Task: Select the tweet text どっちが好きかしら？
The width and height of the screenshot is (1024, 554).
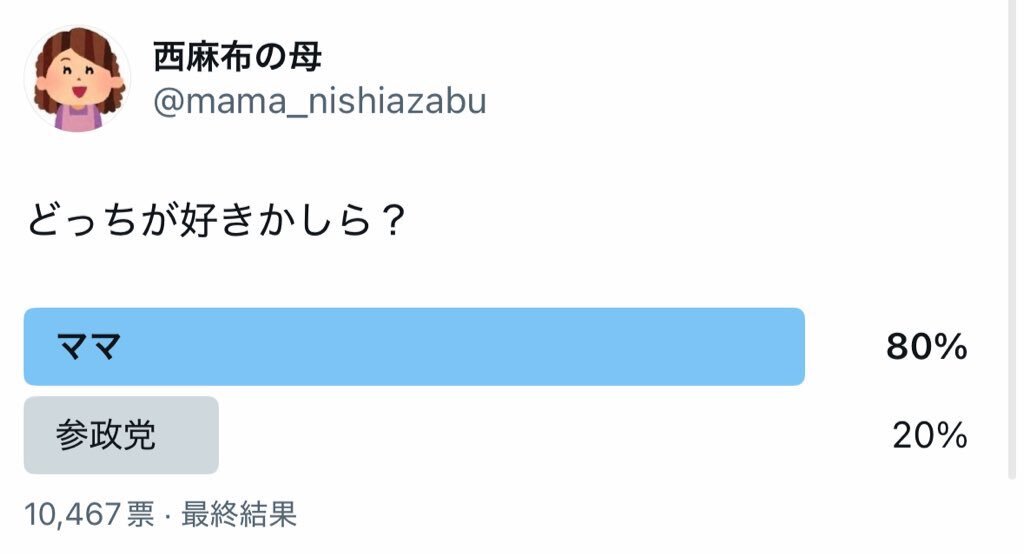Action: [217, 220]
